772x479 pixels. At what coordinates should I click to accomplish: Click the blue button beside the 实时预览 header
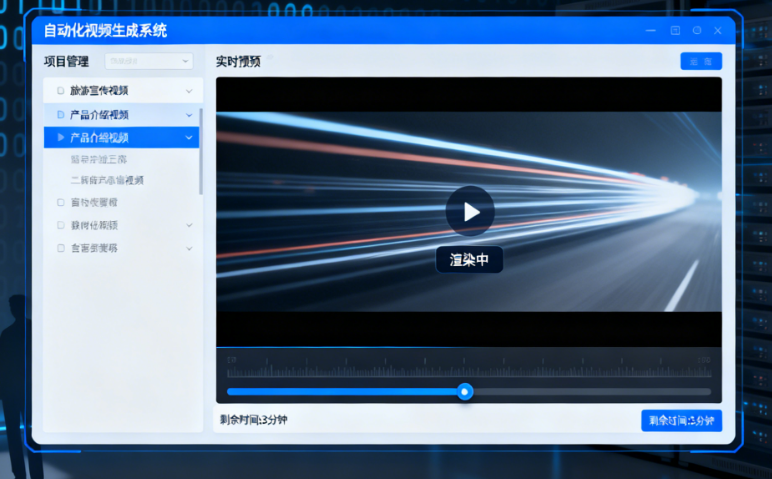701,61
